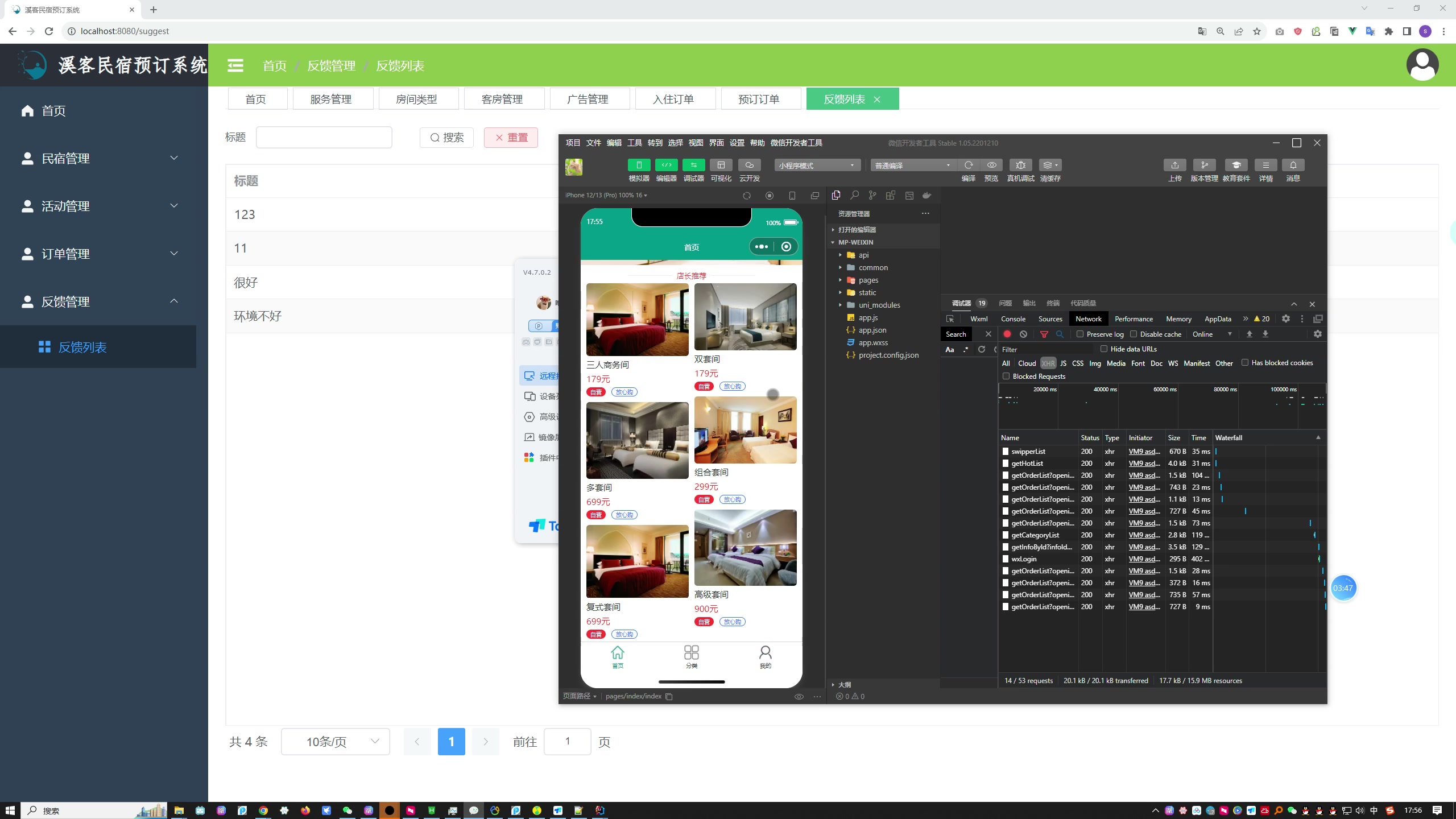Image resolution: width=1456 pixels, height=819 pixels.
Task: Click the 搜索 search button
Action: [x=446, y=137]
